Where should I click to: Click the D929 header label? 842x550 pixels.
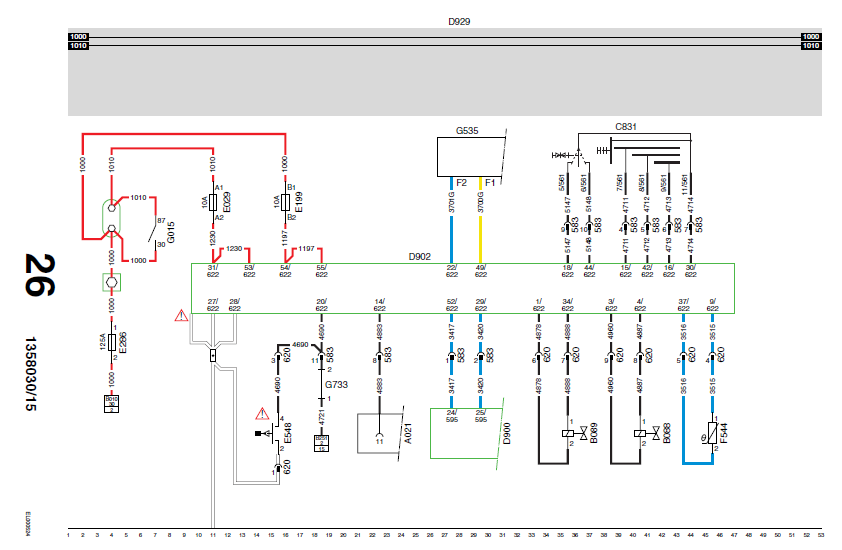pyautogui.click(x=459, y=21)
